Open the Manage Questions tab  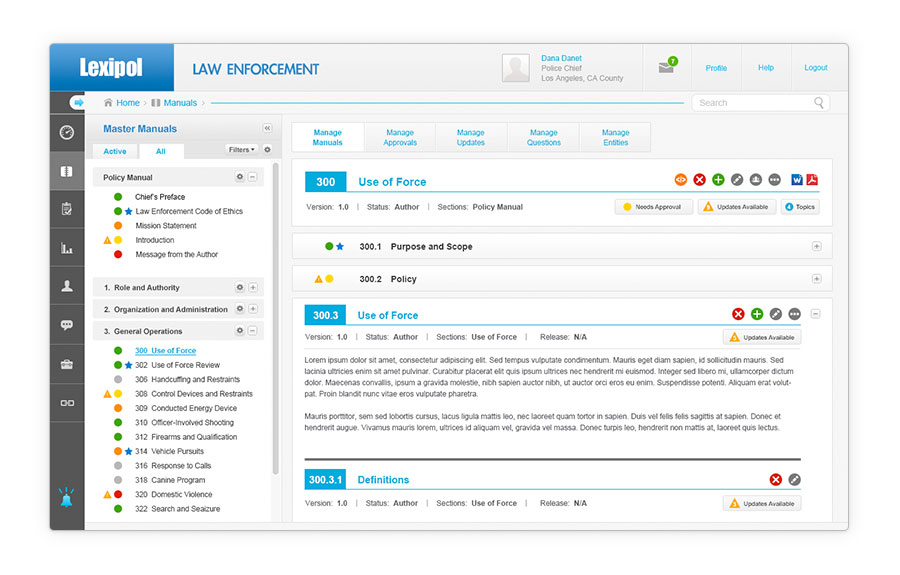[544, 137]
